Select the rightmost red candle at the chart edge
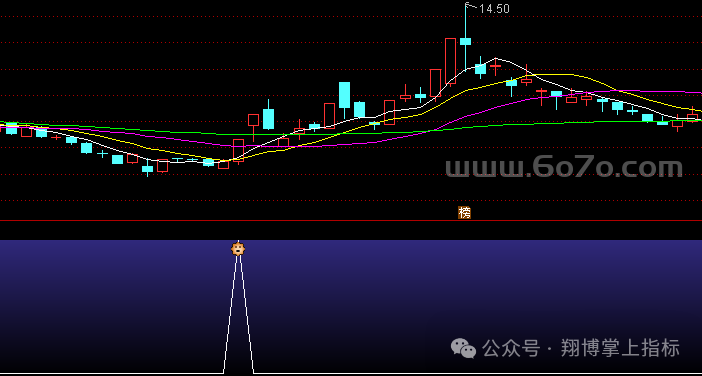 click(693, 115)
